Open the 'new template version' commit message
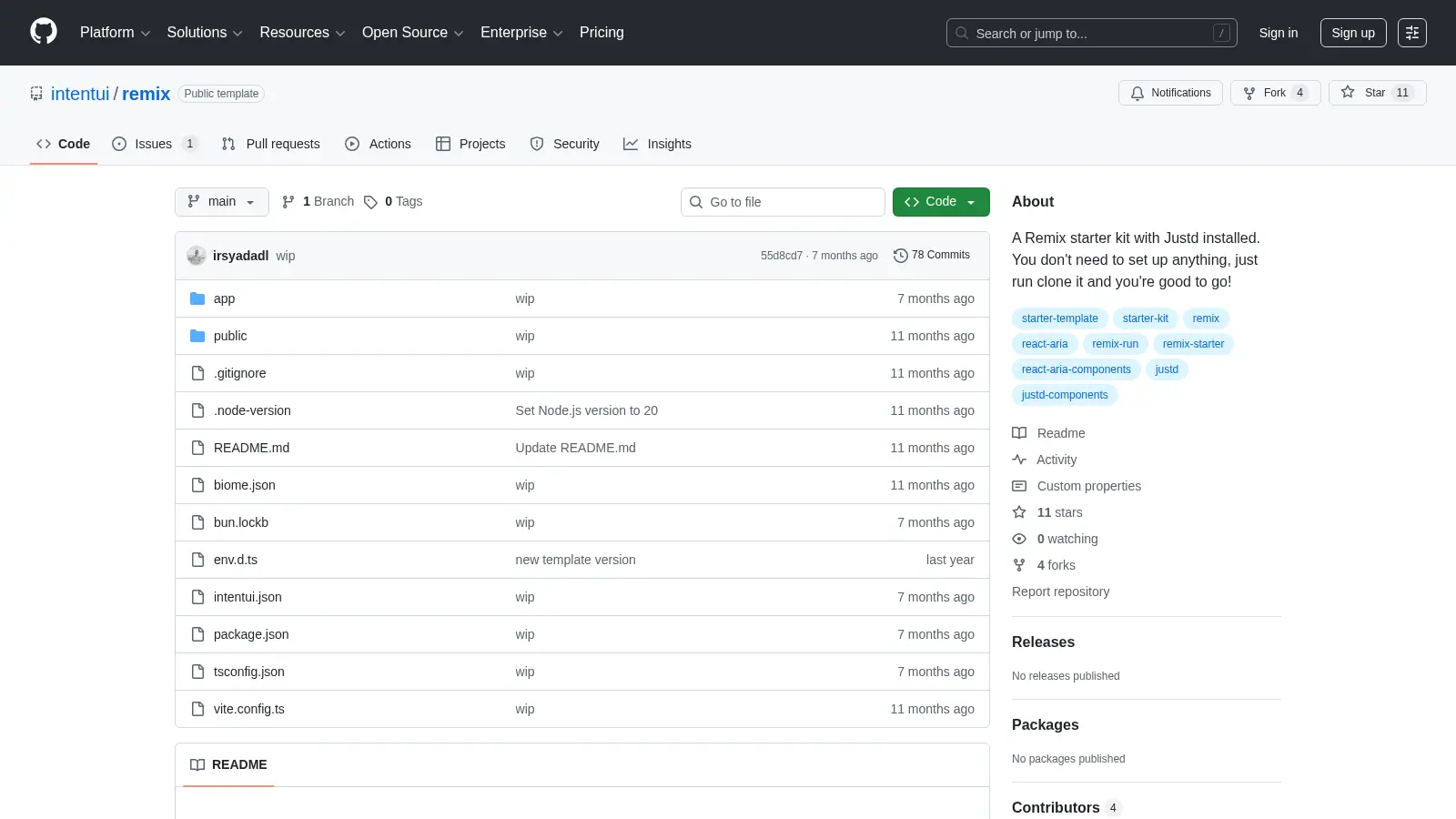Viewport: 1456px width, 819px height. (576, 560)
